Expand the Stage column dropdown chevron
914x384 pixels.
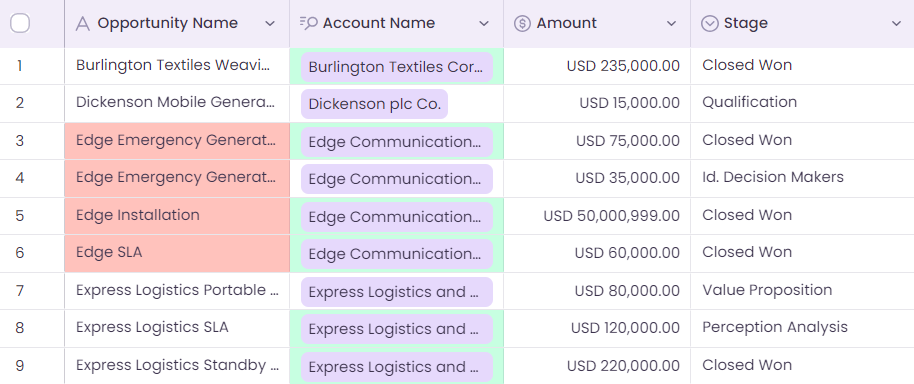click(897, 24)
